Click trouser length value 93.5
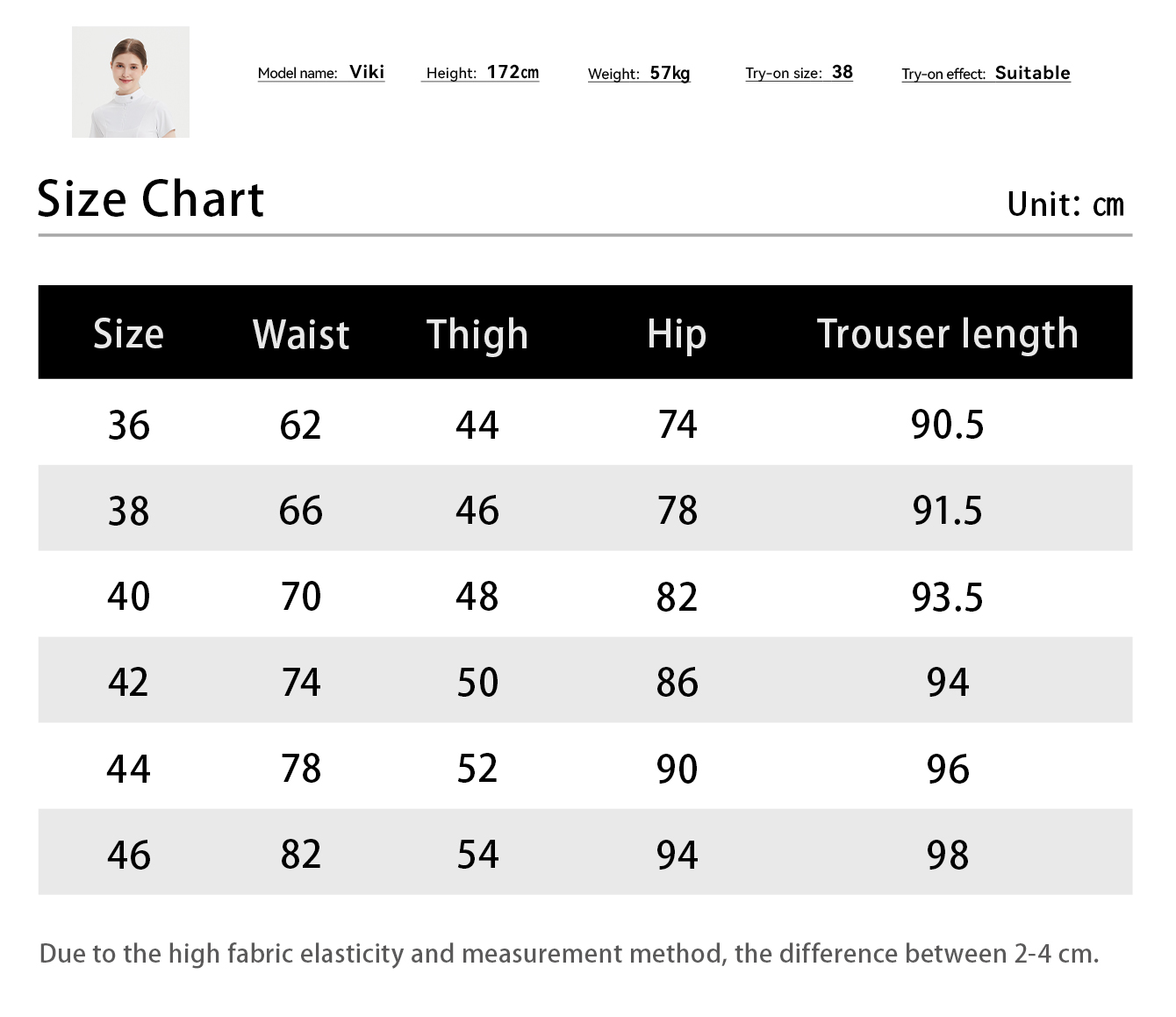 click(947, 597)
